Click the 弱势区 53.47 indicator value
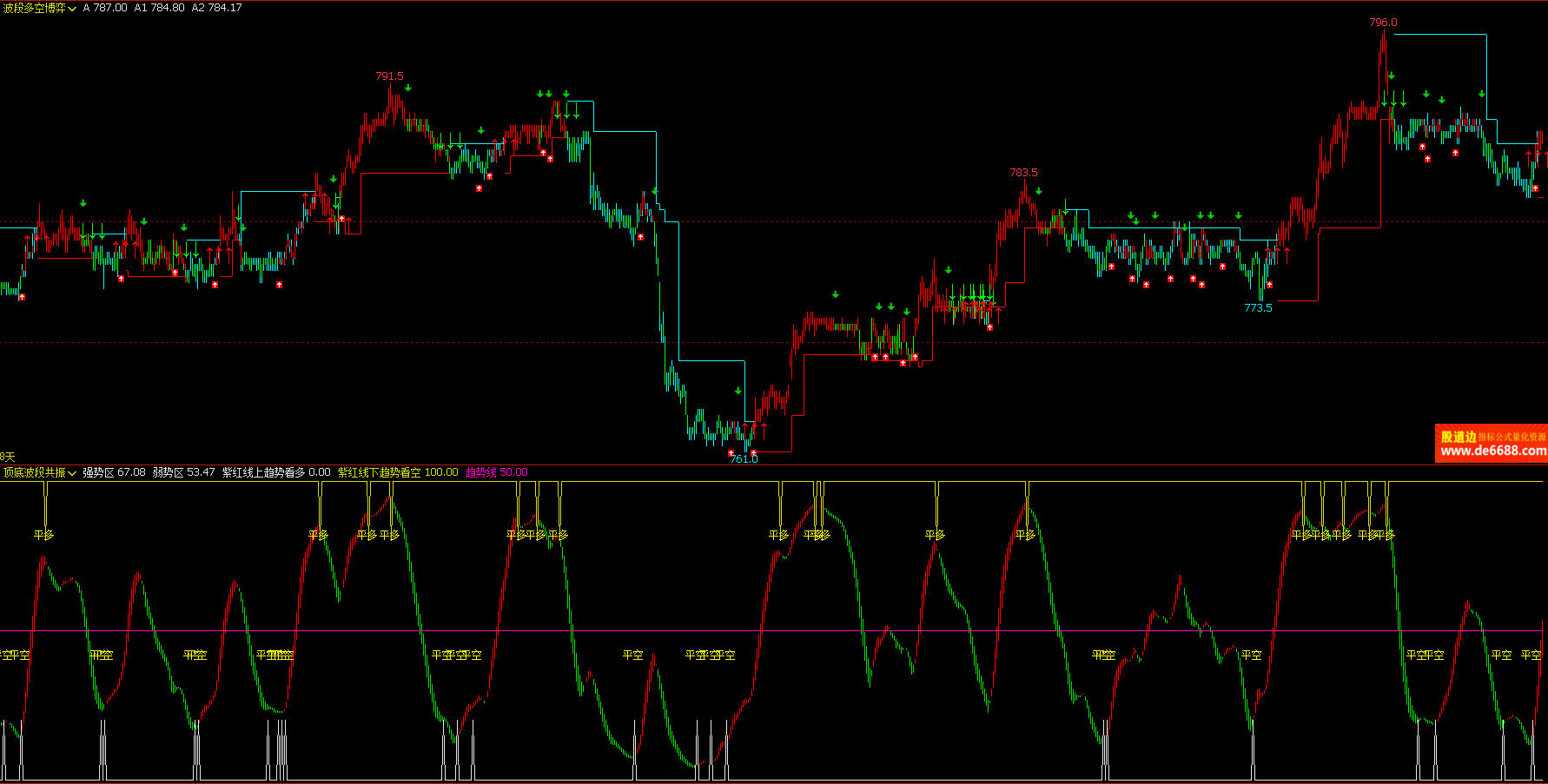The width and height of the screenshot is (1548, 784). (x=183, y=472)
